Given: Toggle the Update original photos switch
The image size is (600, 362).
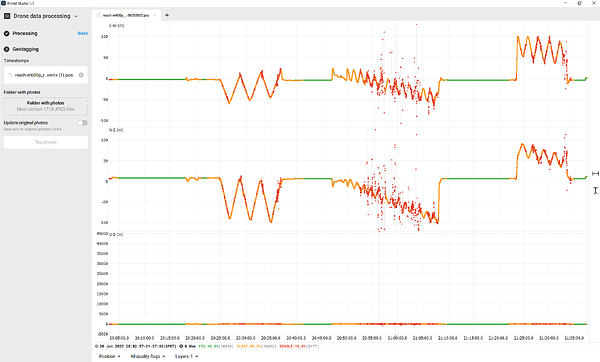Looking at the screenshot, I should pos(82,123).
